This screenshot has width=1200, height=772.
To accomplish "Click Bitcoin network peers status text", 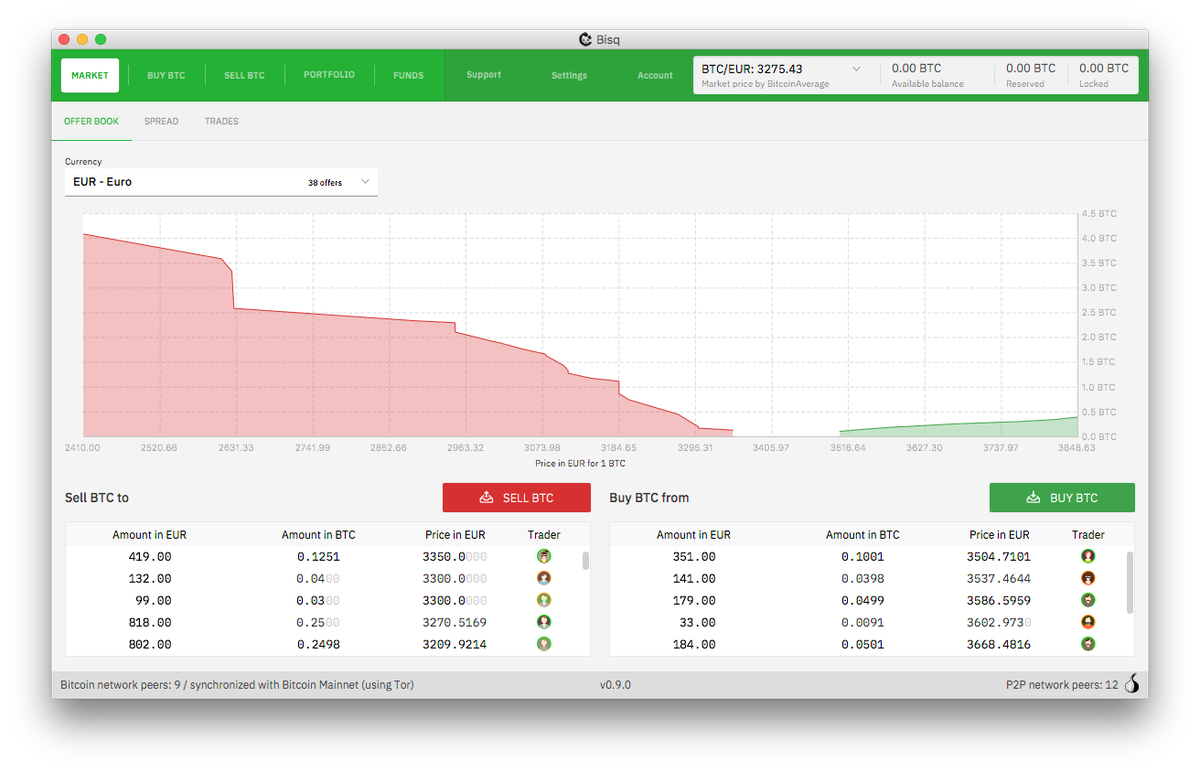I will (237, 685).
